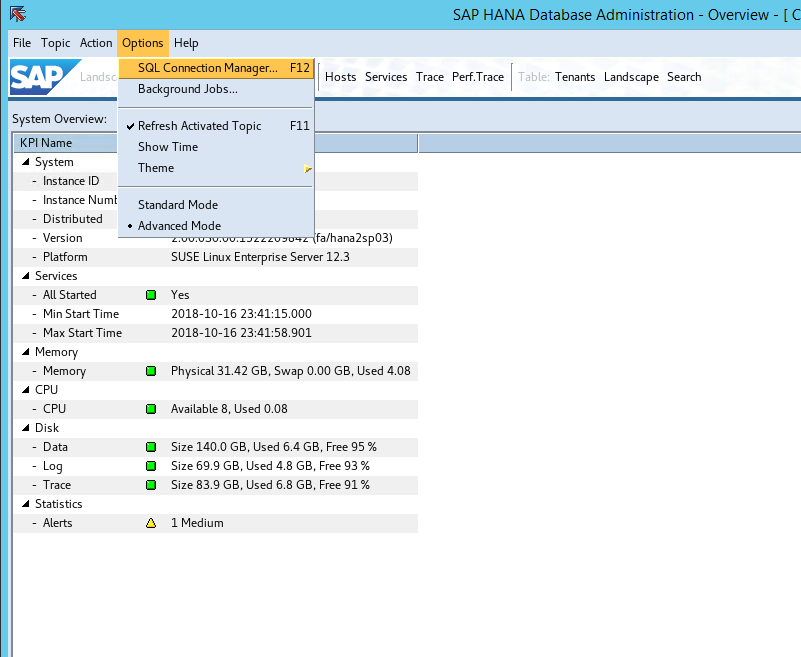Collapse the Memory tree group

click(x=26, y=352)
